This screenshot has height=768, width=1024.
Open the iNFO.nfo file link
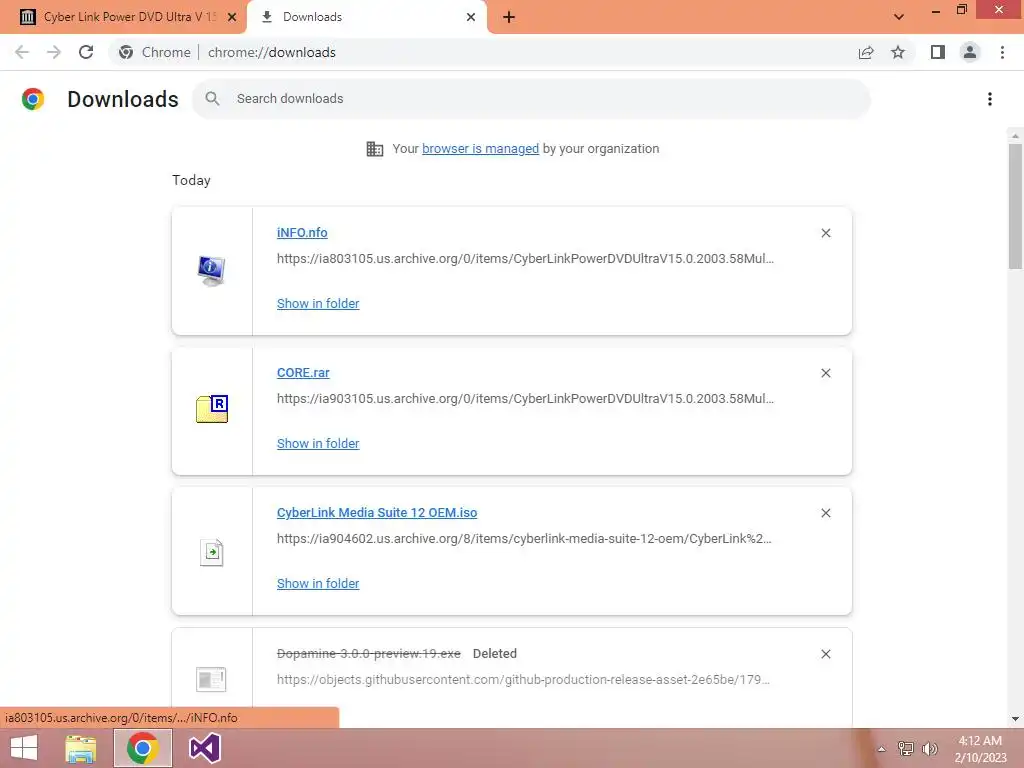pos(302,232)
